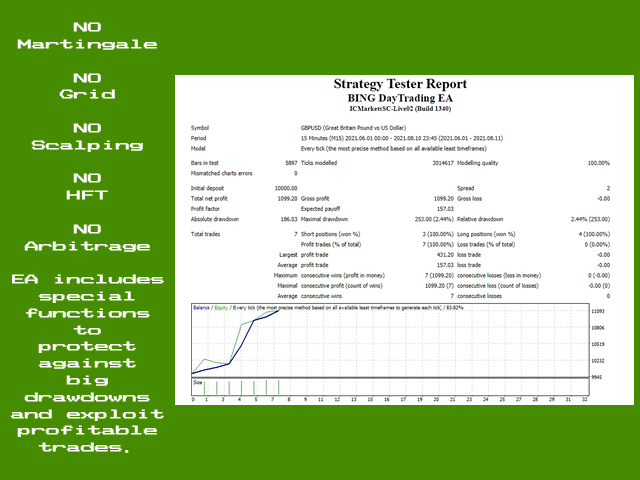Click the 'Gross loss' label

click(x=469, y=198)
